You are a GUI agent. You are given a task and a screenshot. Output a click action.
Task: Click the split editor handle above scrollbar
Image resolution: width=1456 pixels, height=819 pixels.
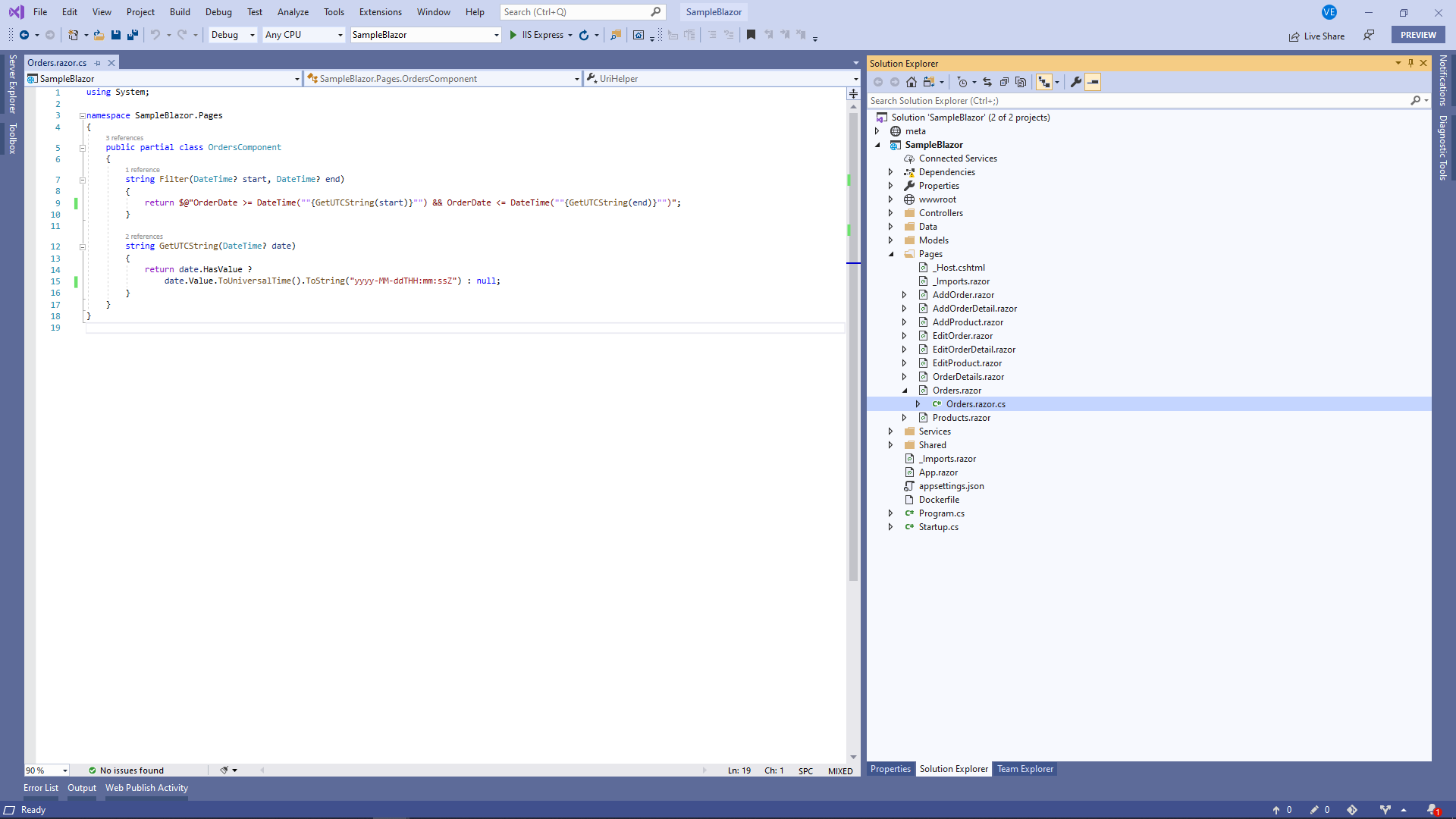[x=853, y=94]
